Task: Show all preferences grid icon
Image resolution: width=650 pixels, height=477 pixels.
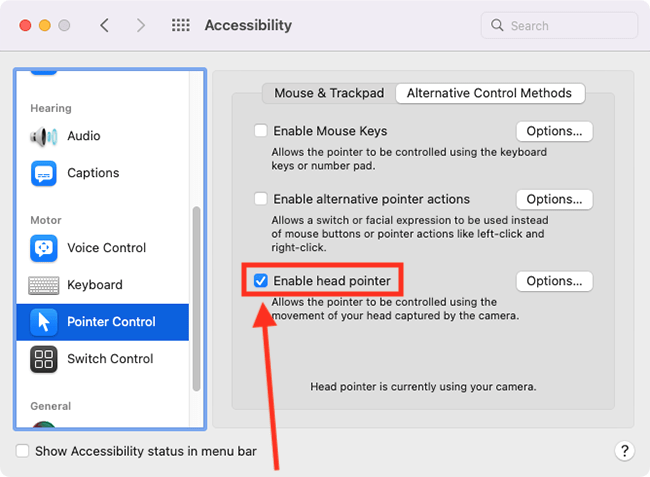Action: pyautogui.click(x=181, y=25)
